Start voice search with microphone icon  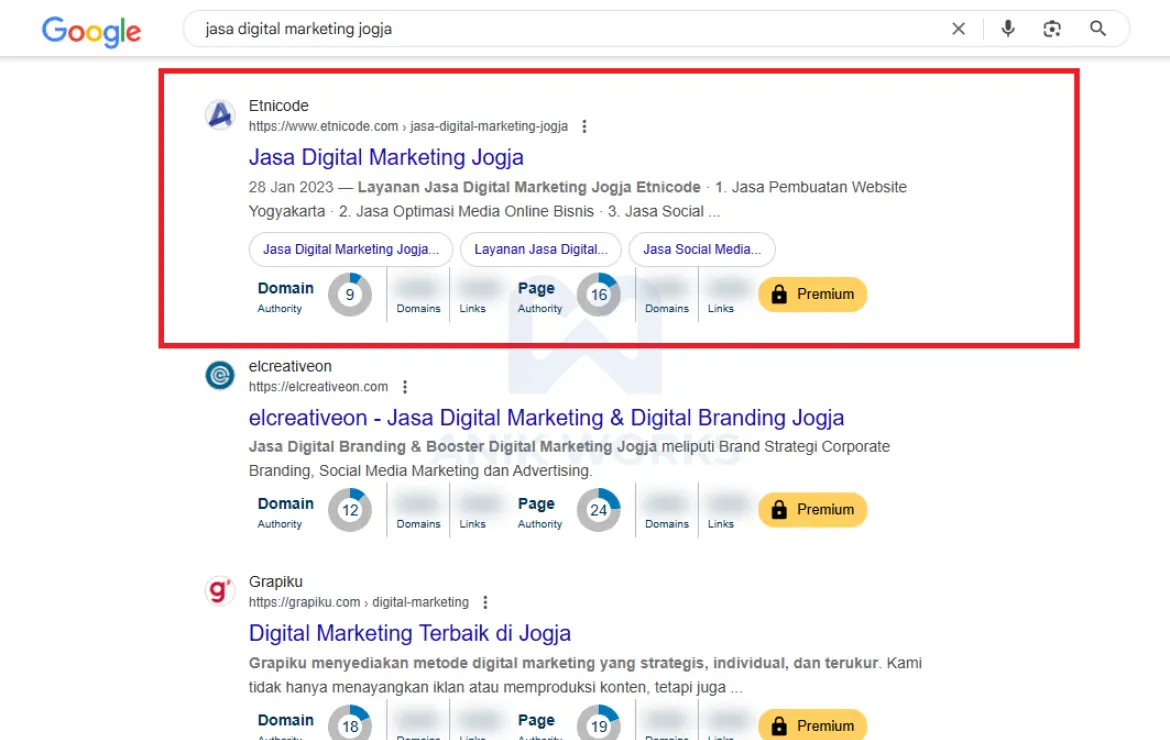point(1007,29)
